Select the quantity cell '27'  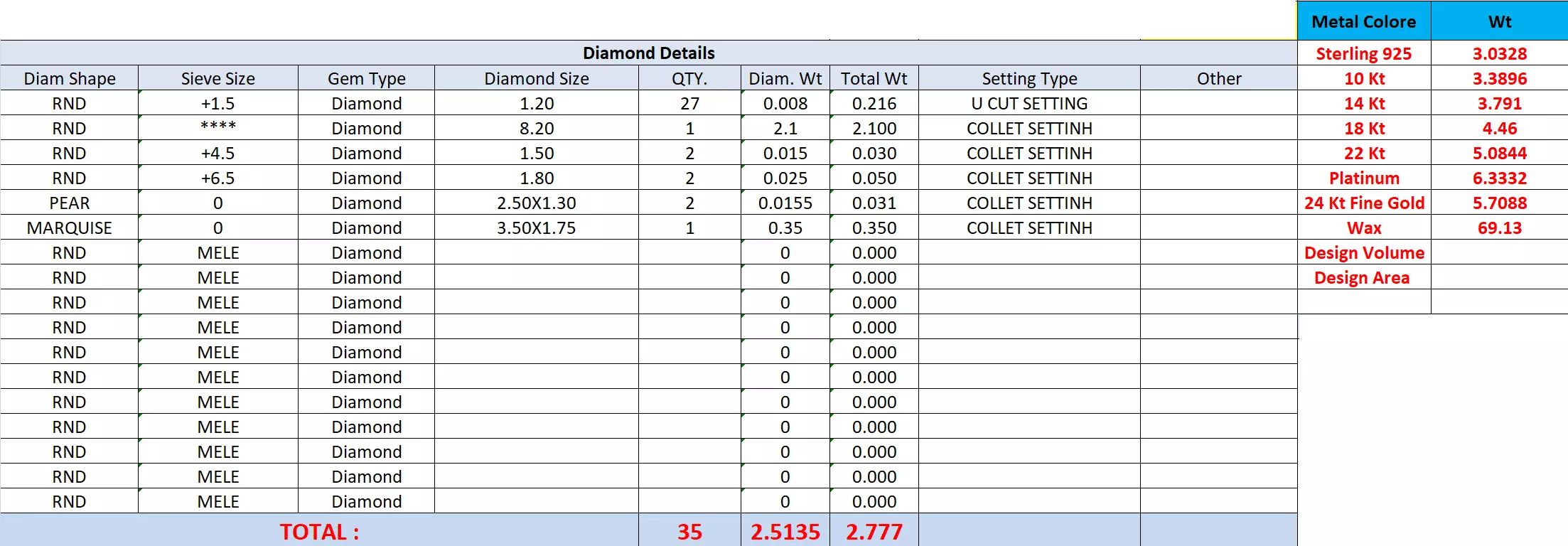[689, 103]
